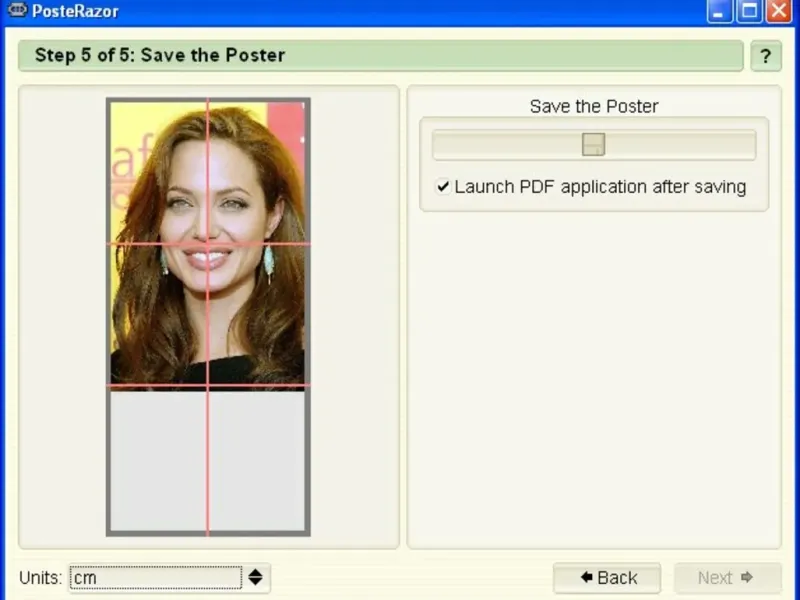Go to previous step with Back button
The width and height of the screenshot is (800, 600).
(607, 578)
